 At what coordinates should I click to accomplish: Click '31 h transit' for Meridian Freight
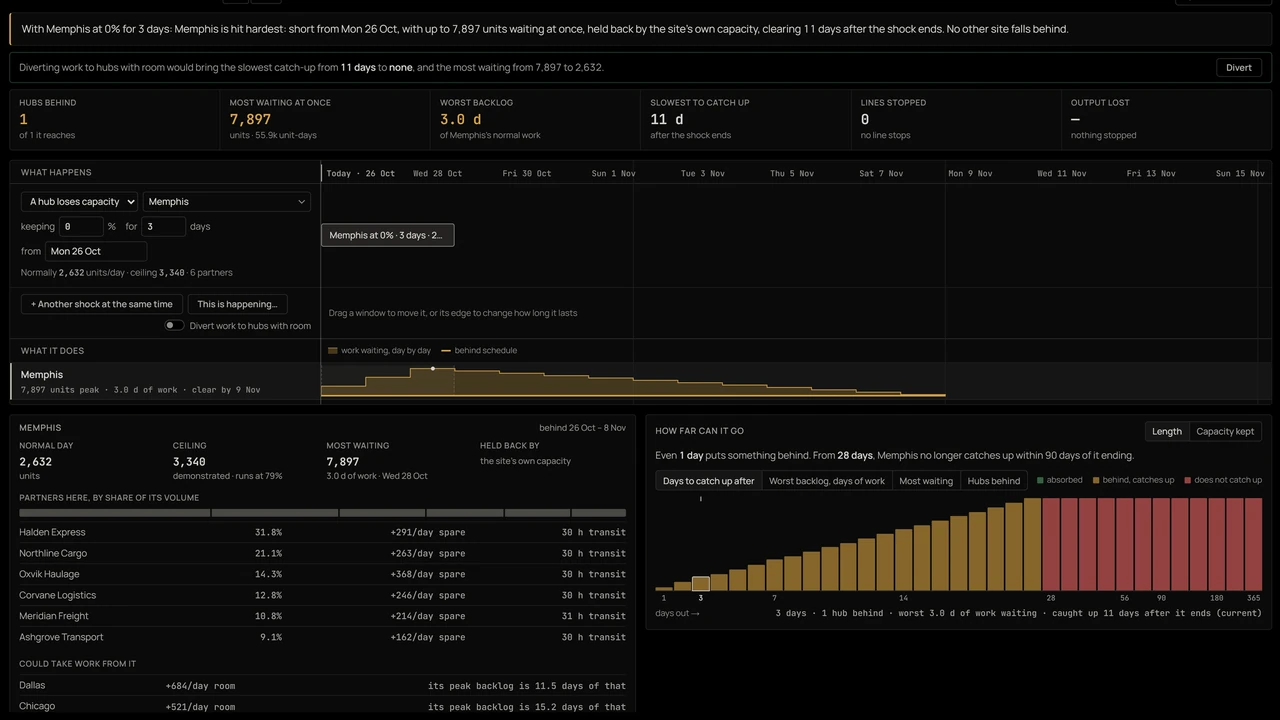[x=594, y=617]
